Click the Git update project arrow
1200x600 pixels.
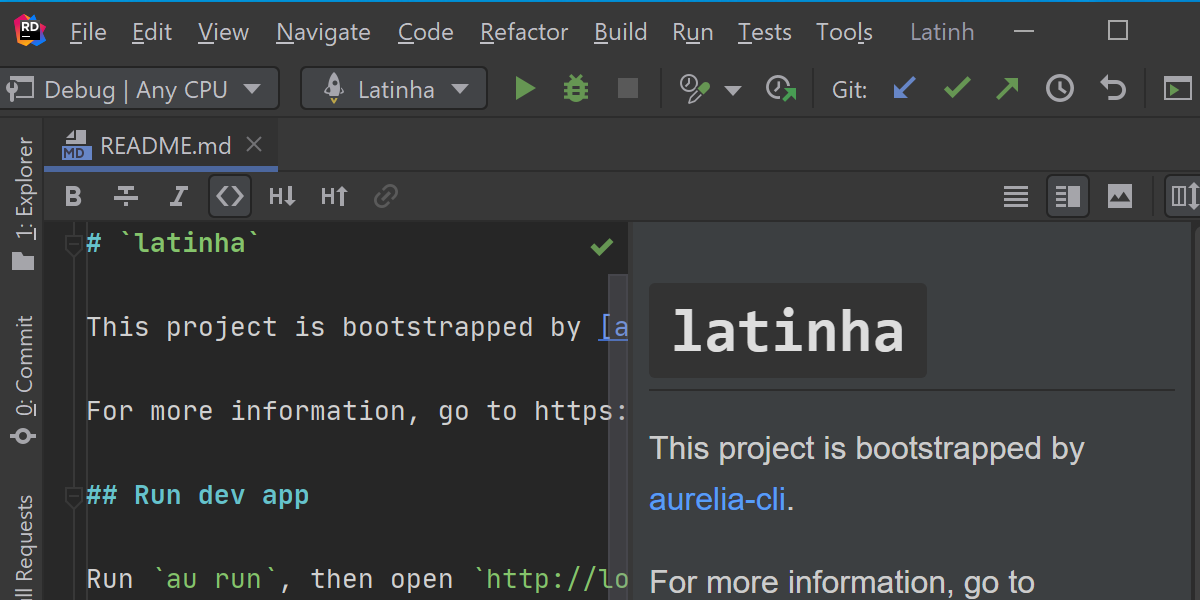tap(904, 89)
